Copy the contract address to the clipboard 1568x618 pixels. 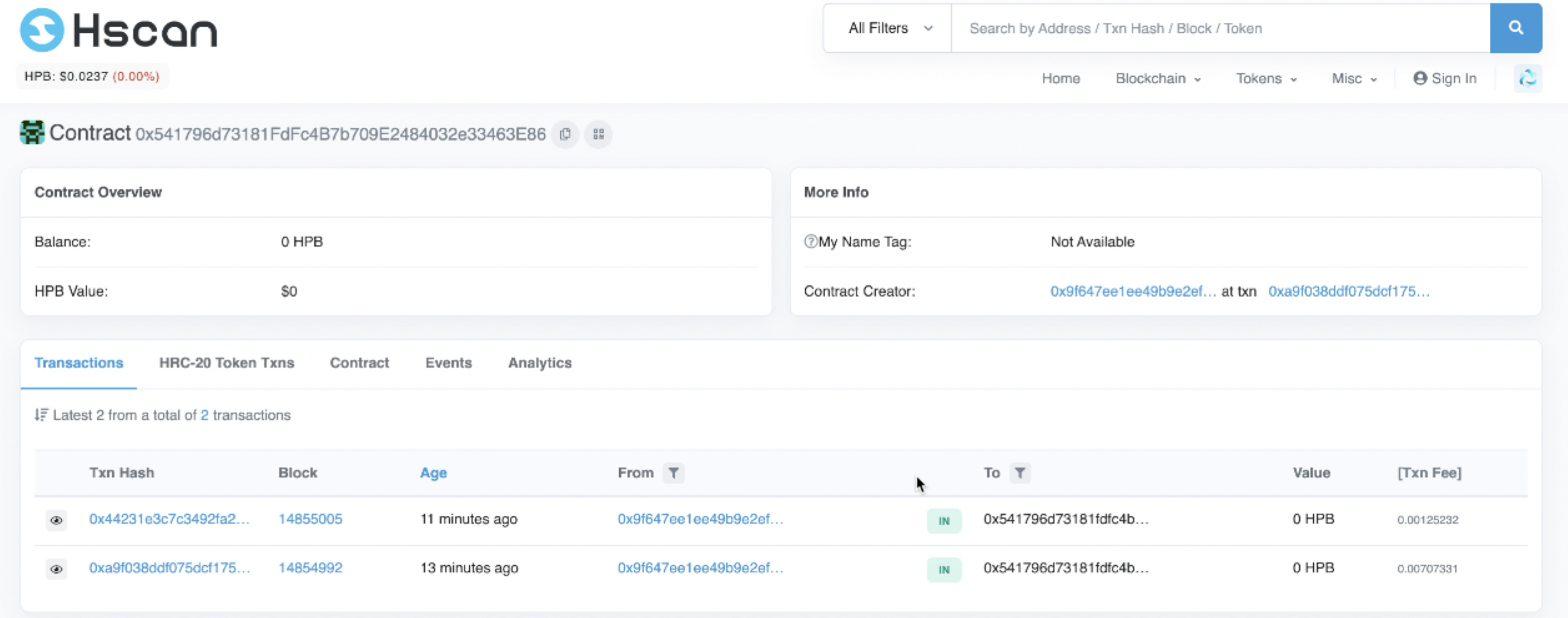(x=565, y=134)
